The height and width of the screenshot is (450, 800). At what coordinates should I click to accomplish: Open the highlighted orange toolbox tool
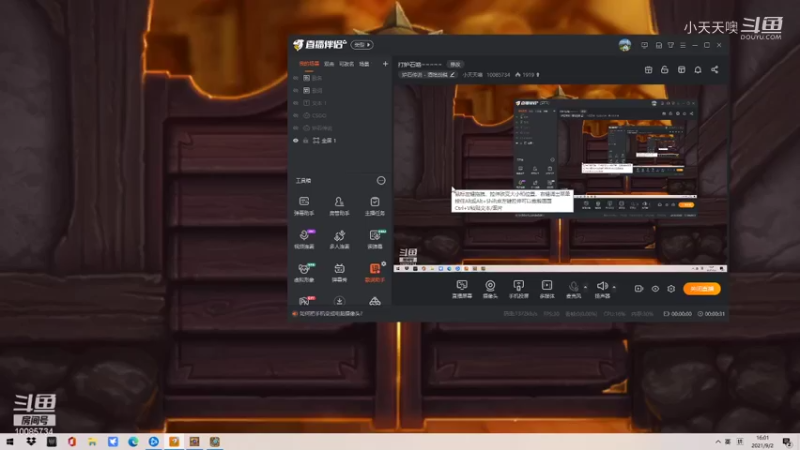[x=374, y=273]
